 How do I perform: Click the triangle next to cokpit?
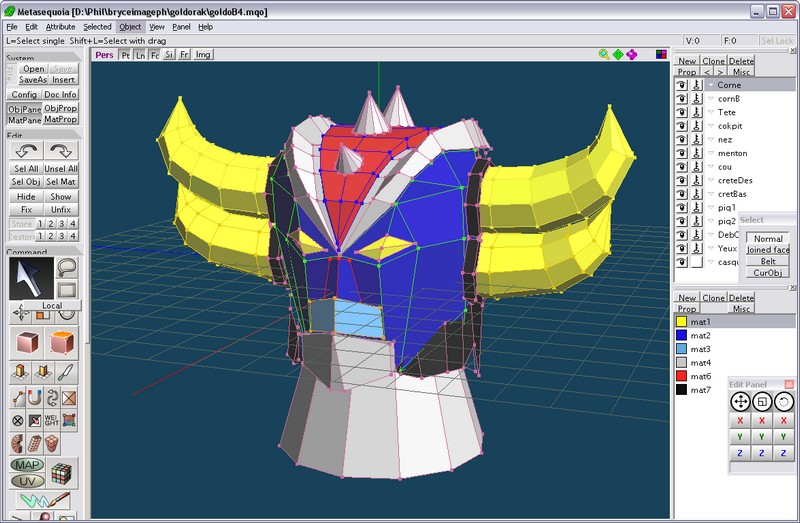point(711,126)
